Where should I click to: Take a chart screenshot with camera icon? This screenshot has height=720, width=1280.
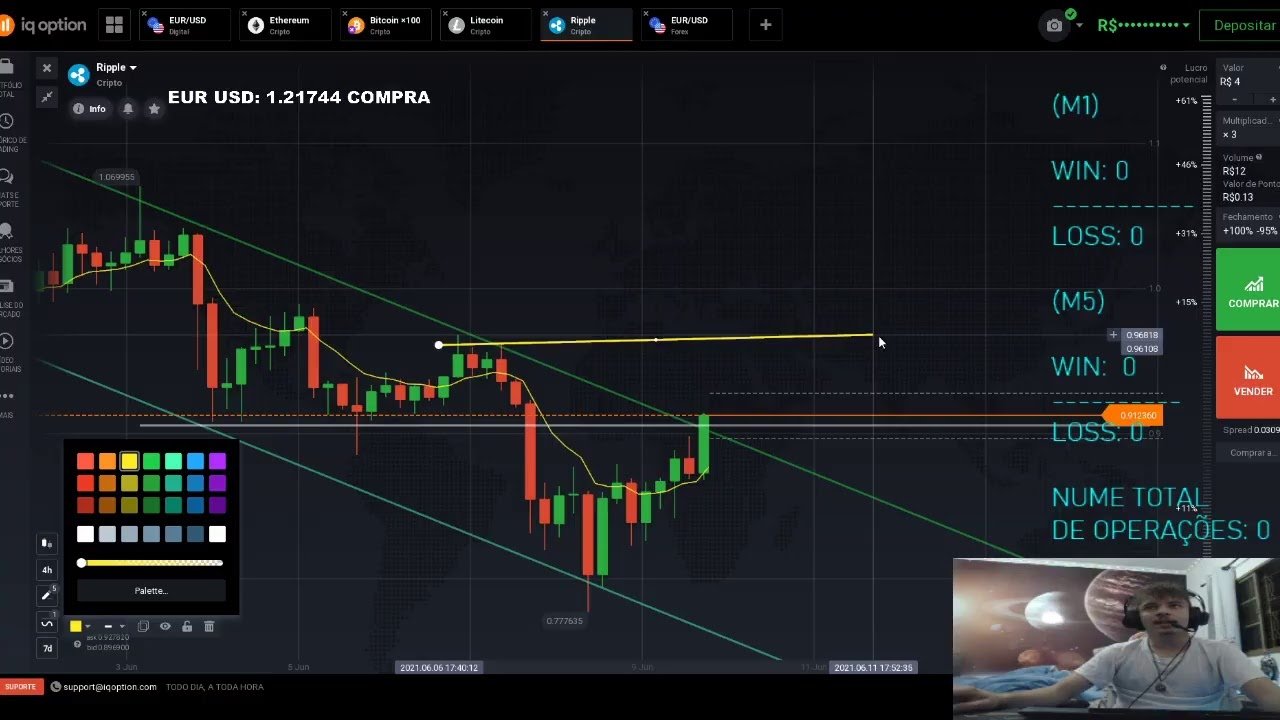pyautogui.click(x=1054, y=25)
